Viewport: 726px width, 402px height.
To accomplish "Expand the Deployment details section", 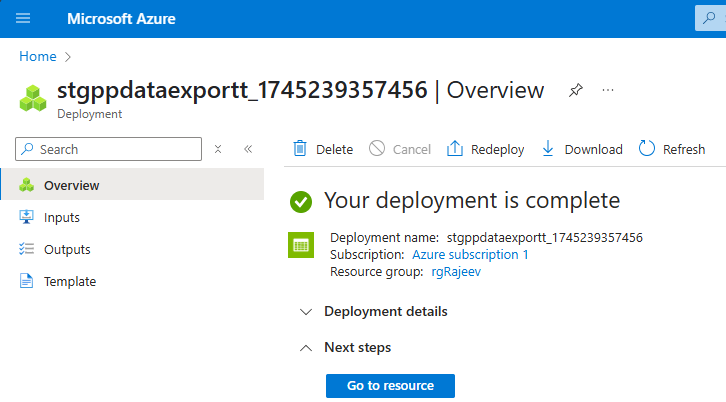I will (385, 311).
